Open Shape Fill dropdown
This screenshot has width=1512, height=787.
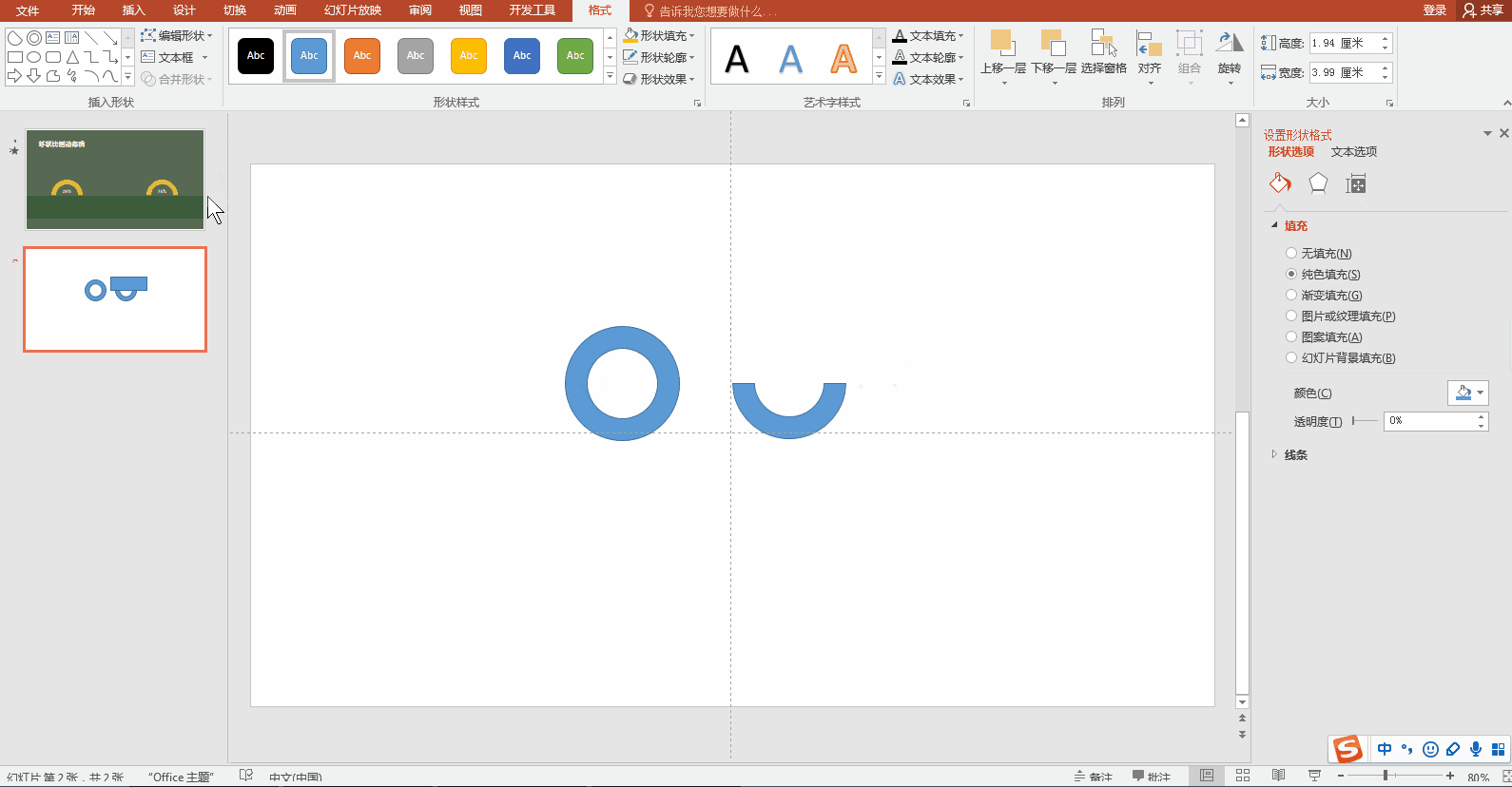click(659, 35)
